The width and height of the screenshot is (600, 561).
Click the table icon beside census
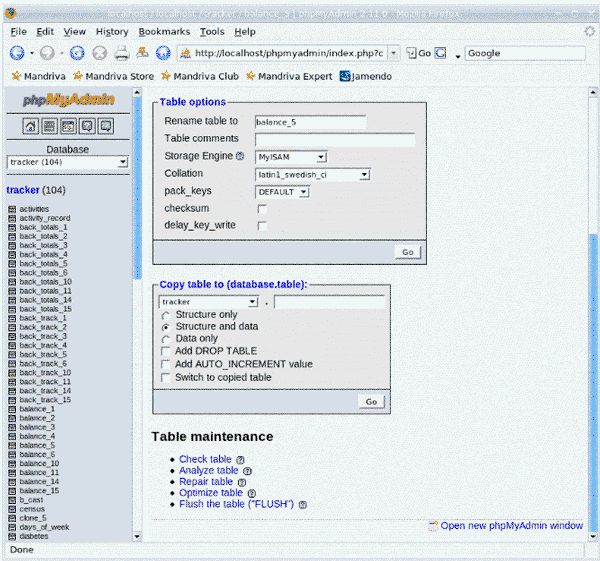pyautogui.click(x=12, y=509)
